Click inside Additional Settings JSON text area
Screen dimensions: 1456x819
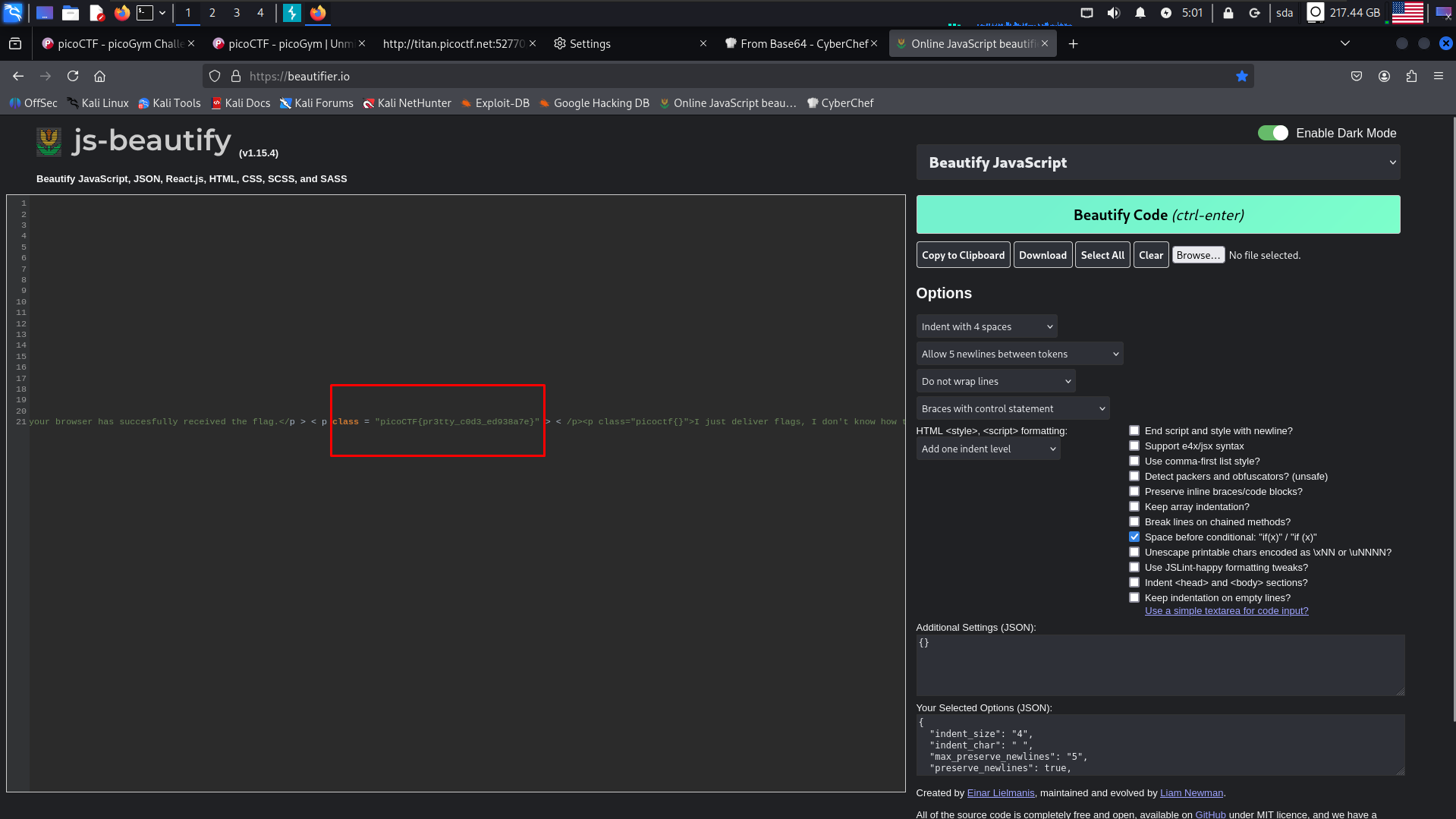pos(1159,666)
